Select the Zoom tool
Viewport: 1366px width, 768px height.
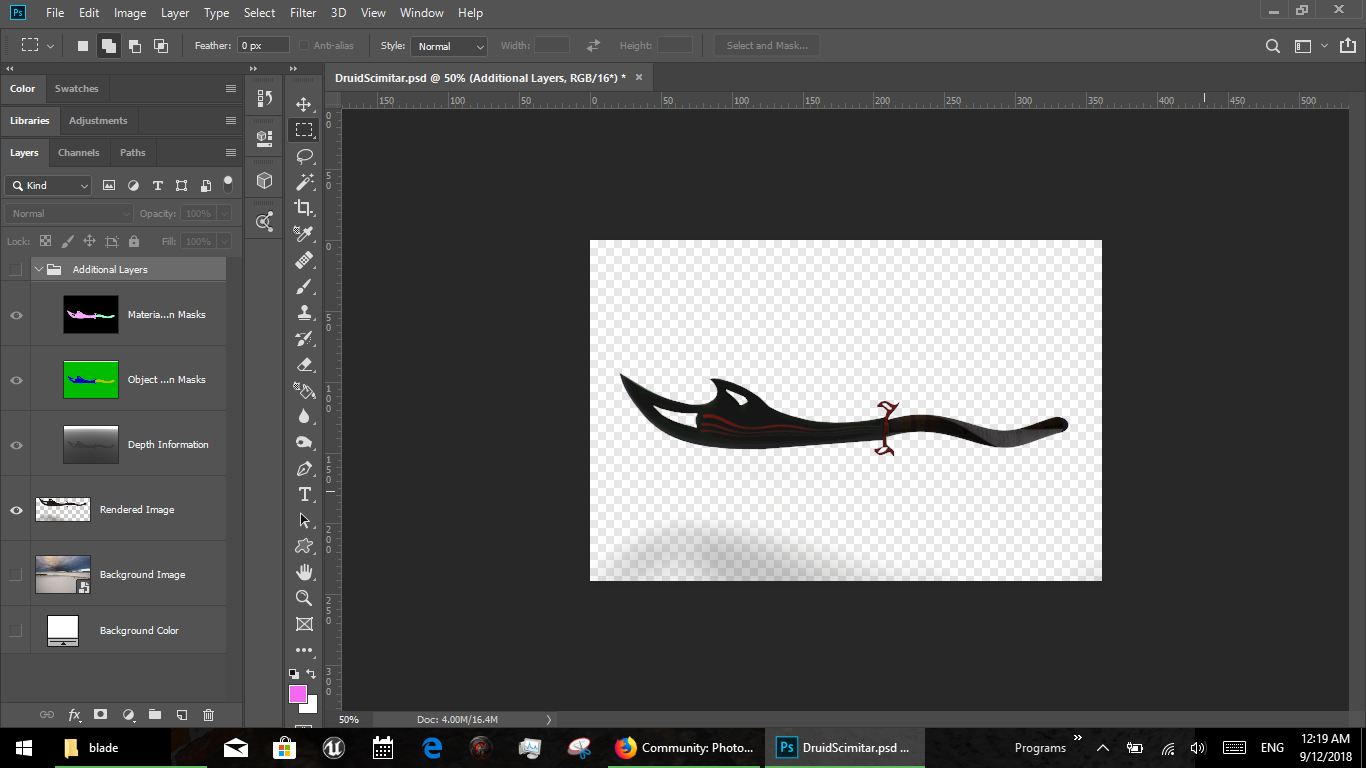point(304,598)
